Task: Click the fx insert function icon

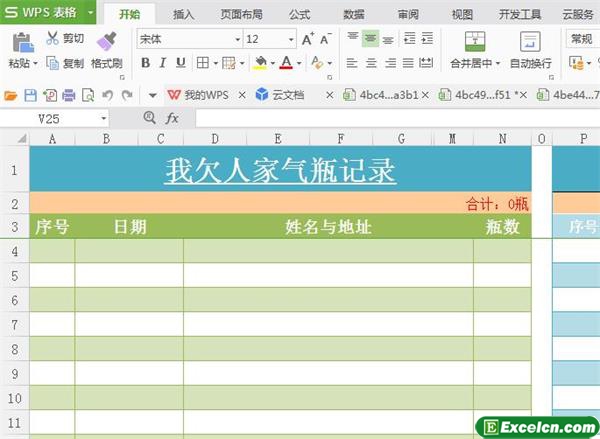Action: [172, 118]
